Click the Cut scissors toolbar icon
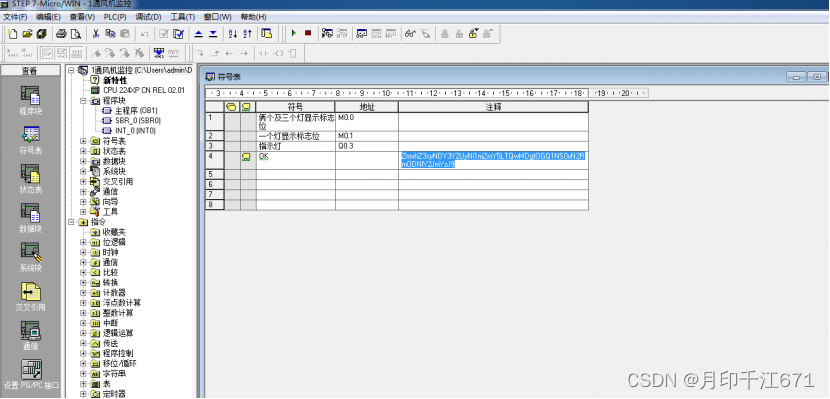The height and width of the screenshot is (399, 830). tap(96, 34)
